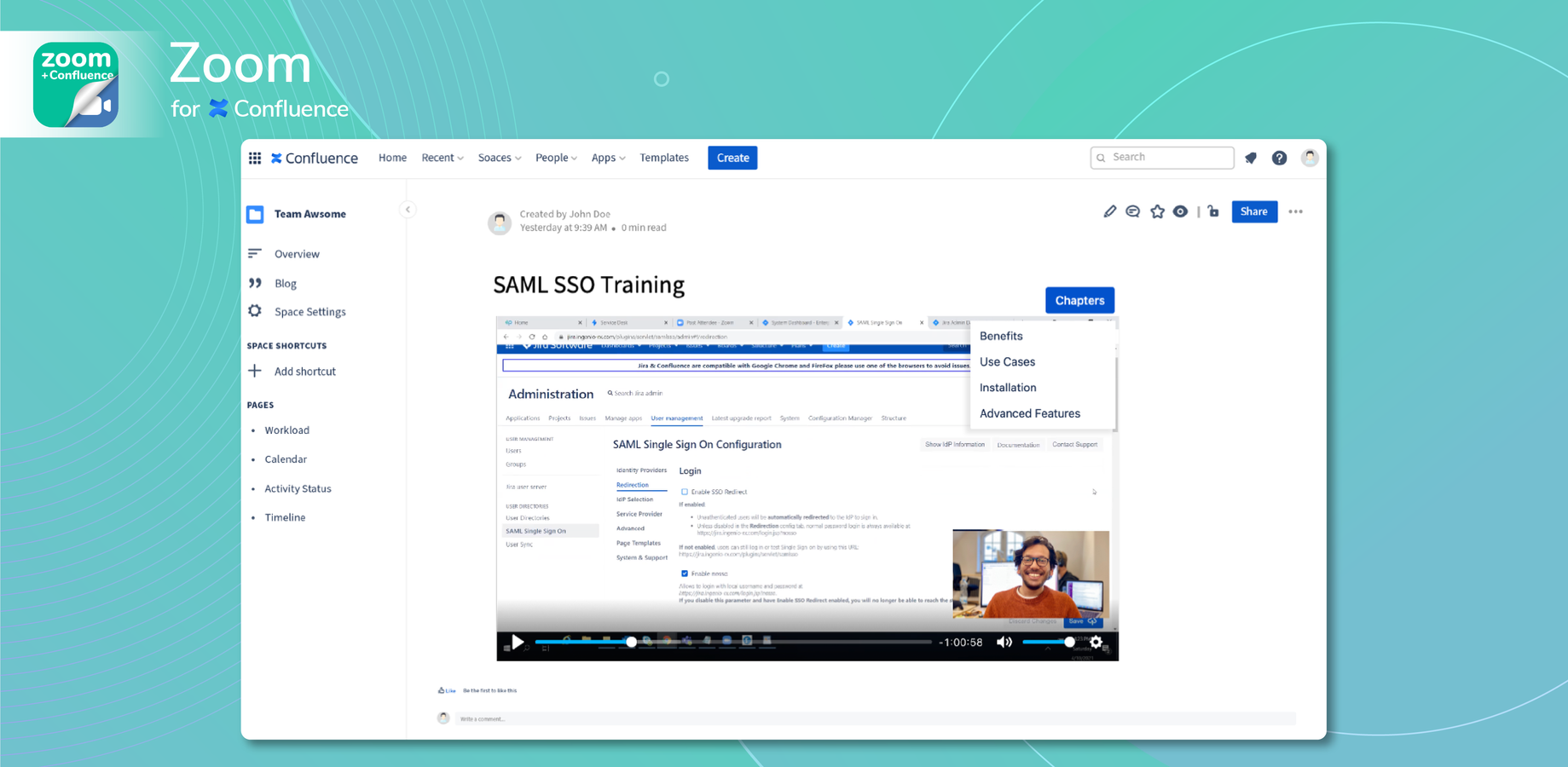Image resolution: width=1568 pixels, height=767 pixels.
Task: Toggle watching this page eye icon
Action: tap(1180, 211)
